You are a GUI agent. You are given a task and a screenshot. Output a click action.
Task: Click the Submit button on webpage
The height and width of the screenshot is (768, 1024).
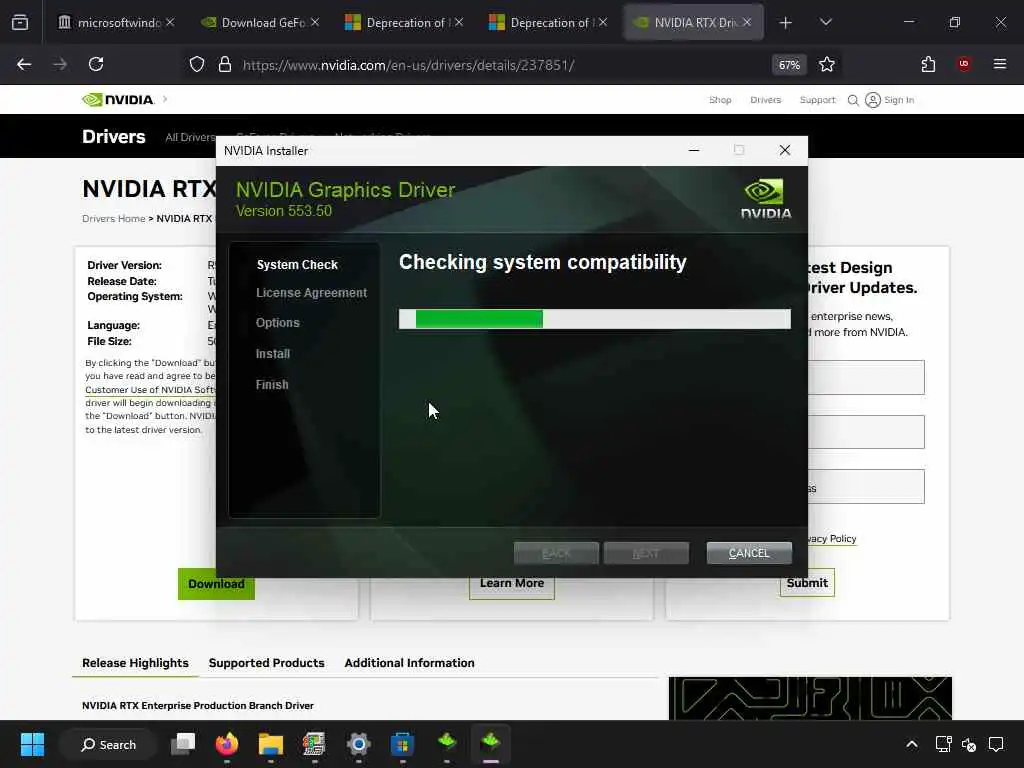[x=807, y=583]
